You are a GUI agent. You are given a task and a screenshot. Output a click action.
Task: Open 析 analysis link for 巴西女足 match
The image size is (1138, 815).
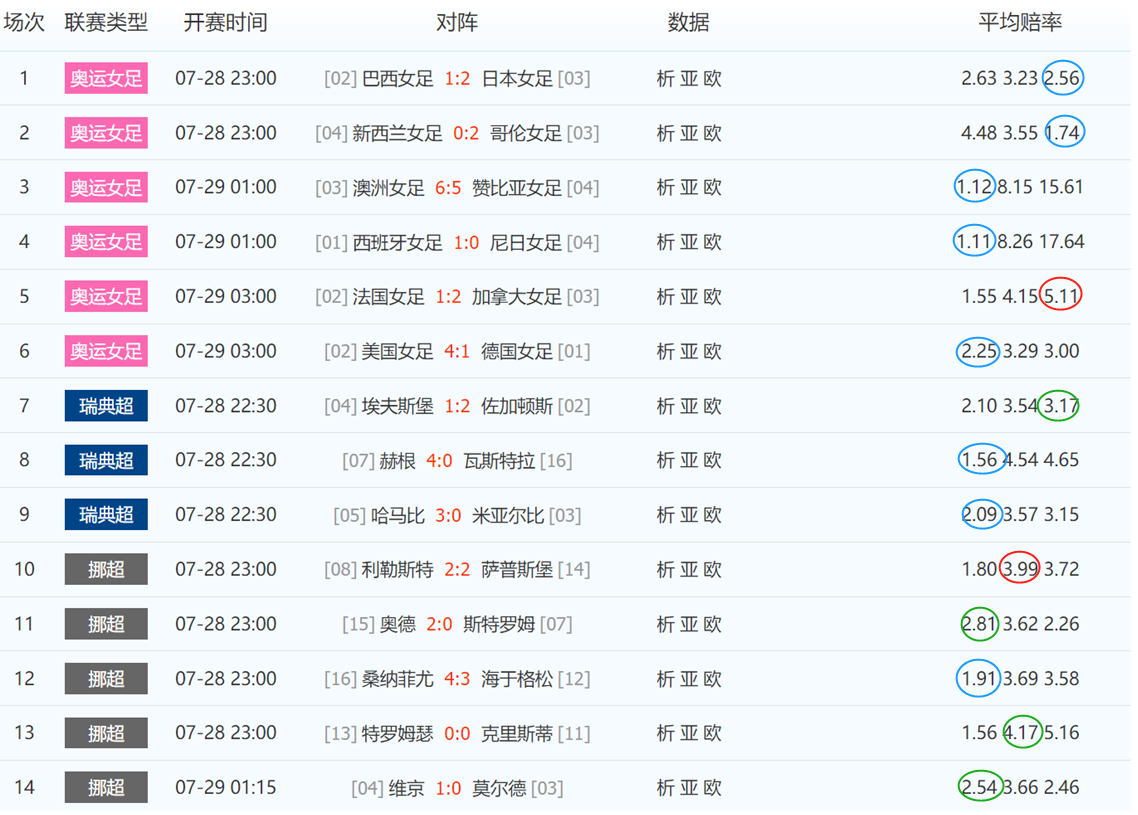[666, 78]
